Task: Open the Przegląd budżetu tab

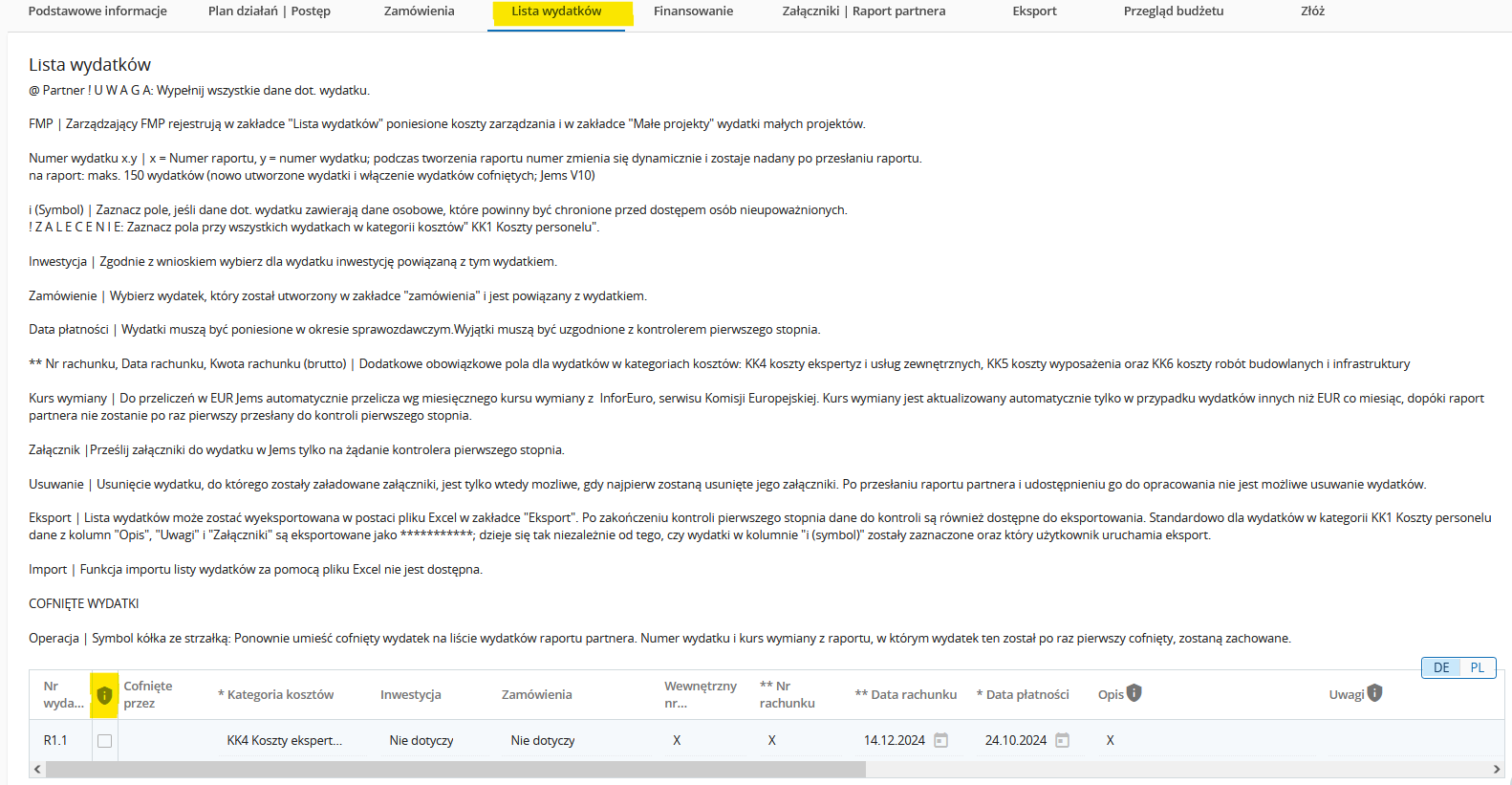Action: [1174, 11]
